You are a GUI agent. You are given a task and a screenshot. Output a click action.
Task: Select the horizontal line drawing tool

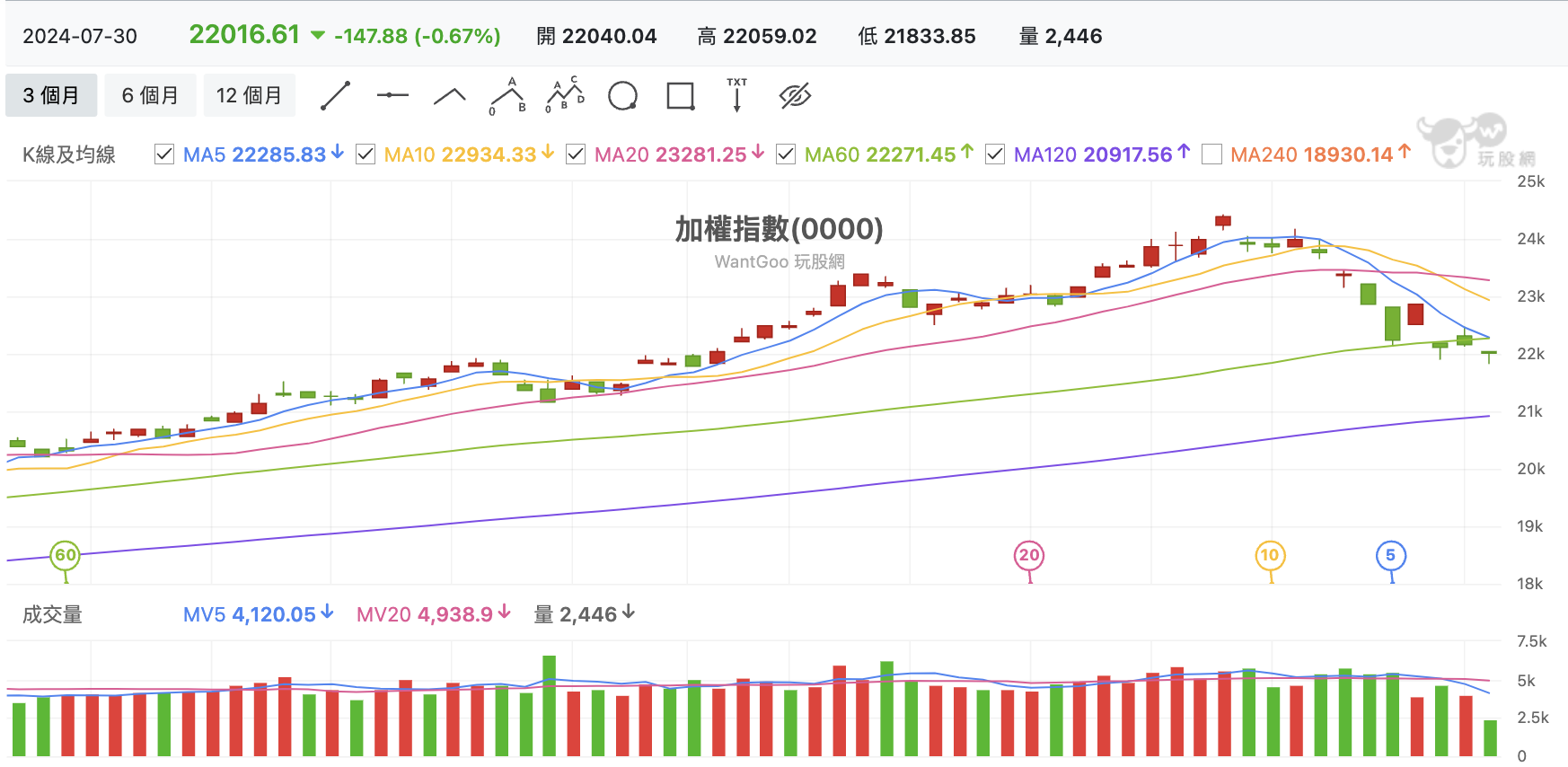click(x=392, y=95)
